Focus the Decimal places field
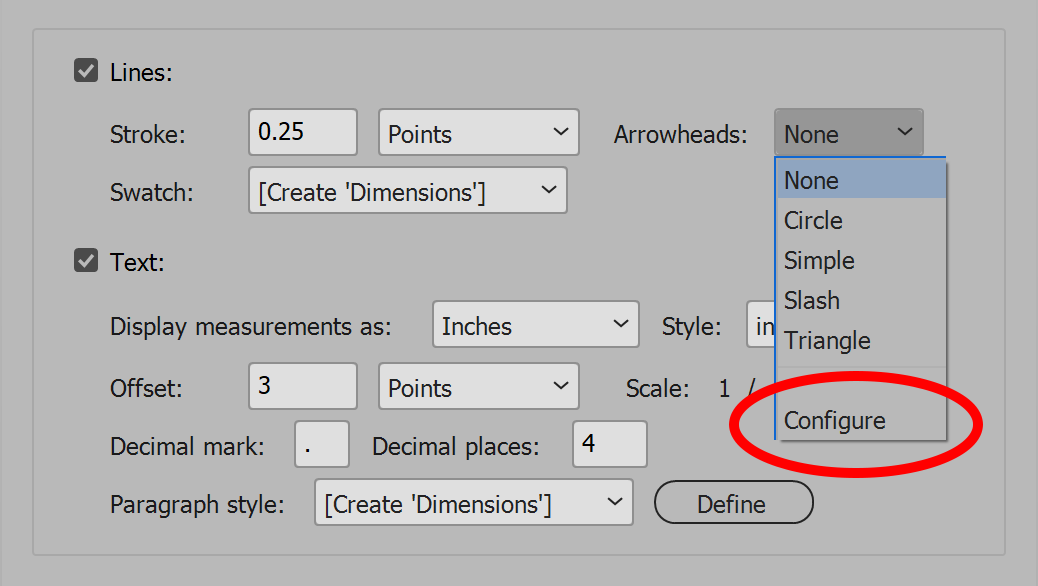This screenshot has width=1038, height=586. click(x=609, y=445)
